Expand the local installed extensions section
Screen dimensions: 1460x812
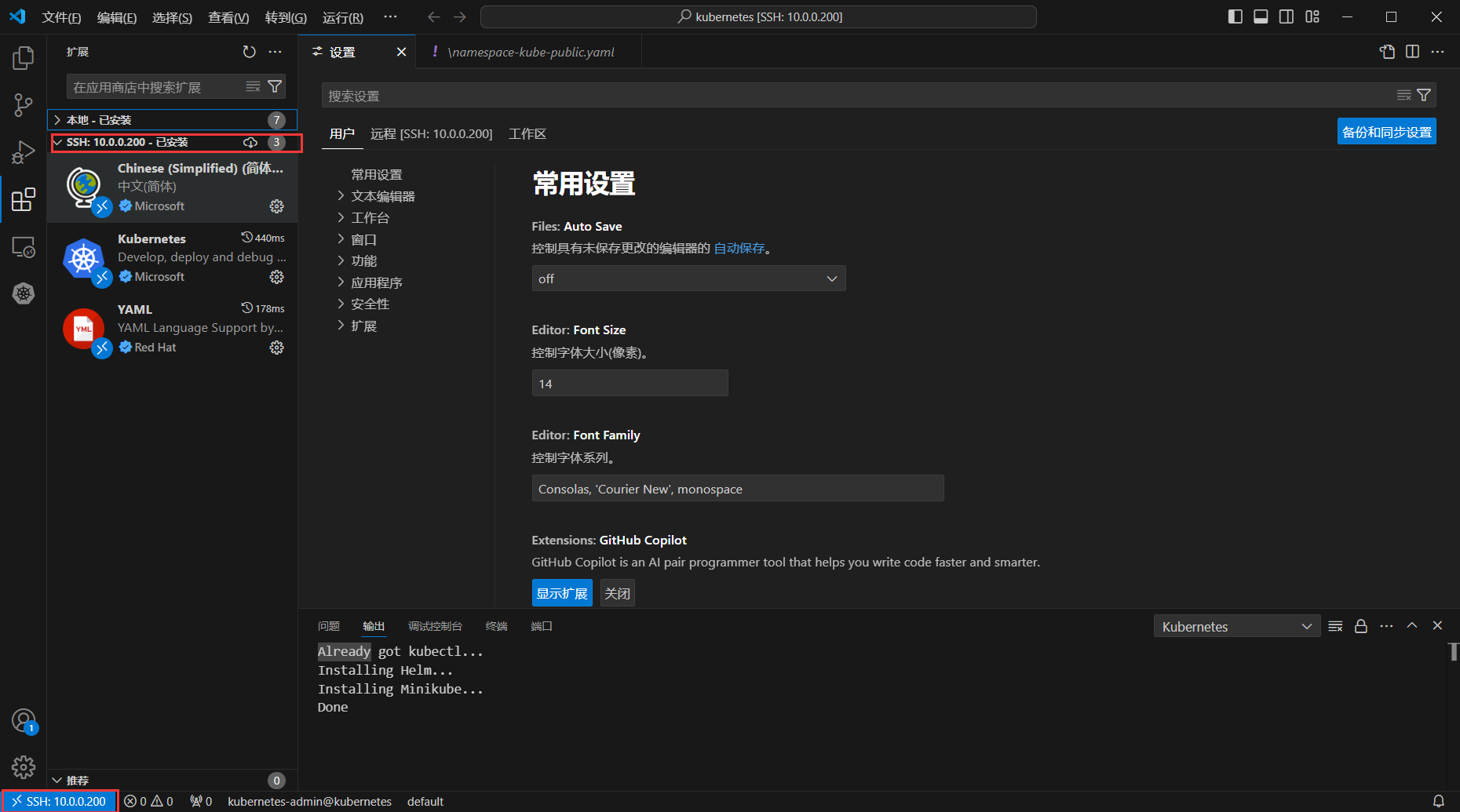pos(173,120)
